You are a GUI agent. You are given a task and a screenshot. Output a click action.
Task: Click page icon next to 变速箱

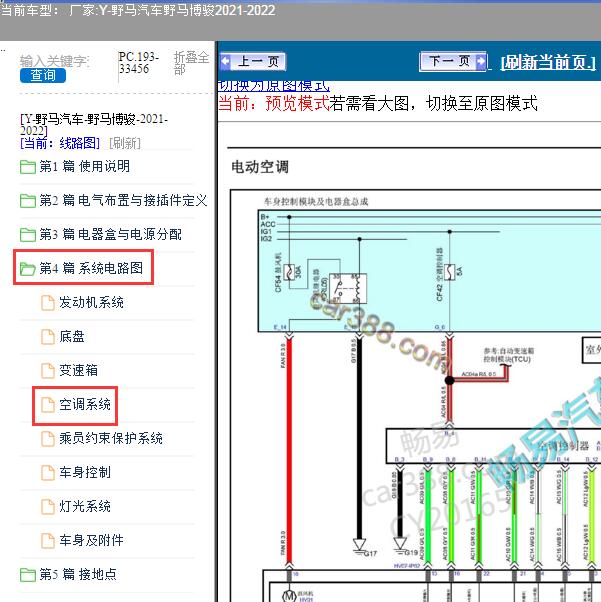[x=48, y=370]
